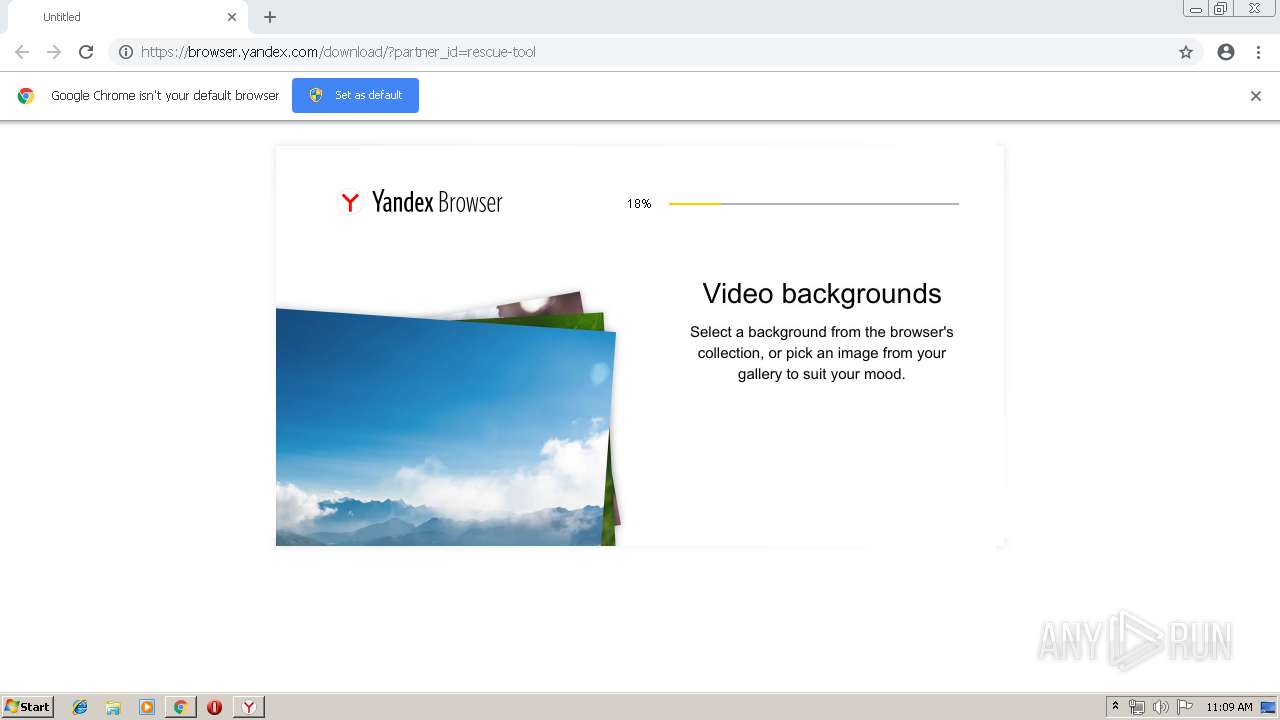This screenshot has height=720, width=1280.
Task: Click the Yandex Browser logo
Action: click(x=421, y=202)
